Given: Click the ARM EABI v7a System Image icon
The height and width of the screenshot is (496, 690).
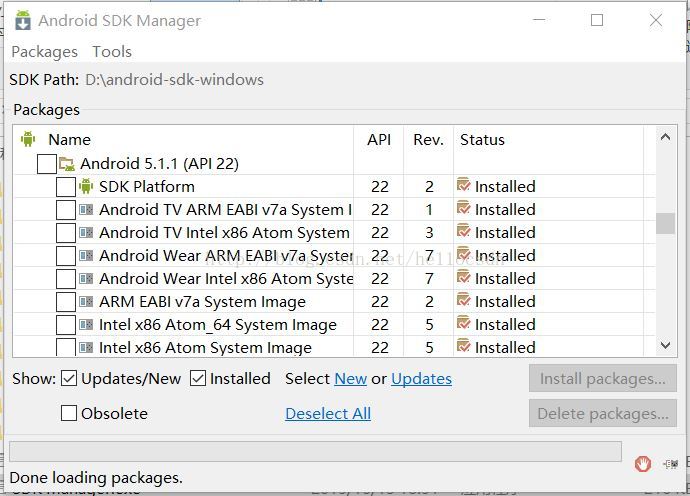Looking at the screenshot, I should coord(86,301).
